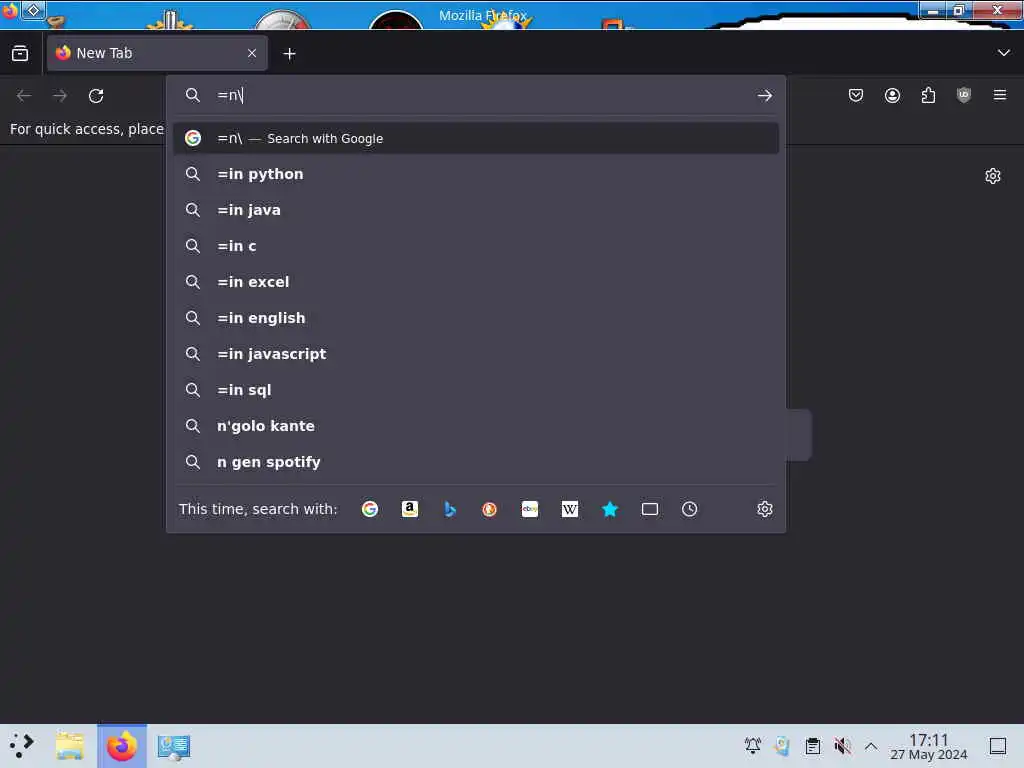Show desktop button on taskbar

998,746
